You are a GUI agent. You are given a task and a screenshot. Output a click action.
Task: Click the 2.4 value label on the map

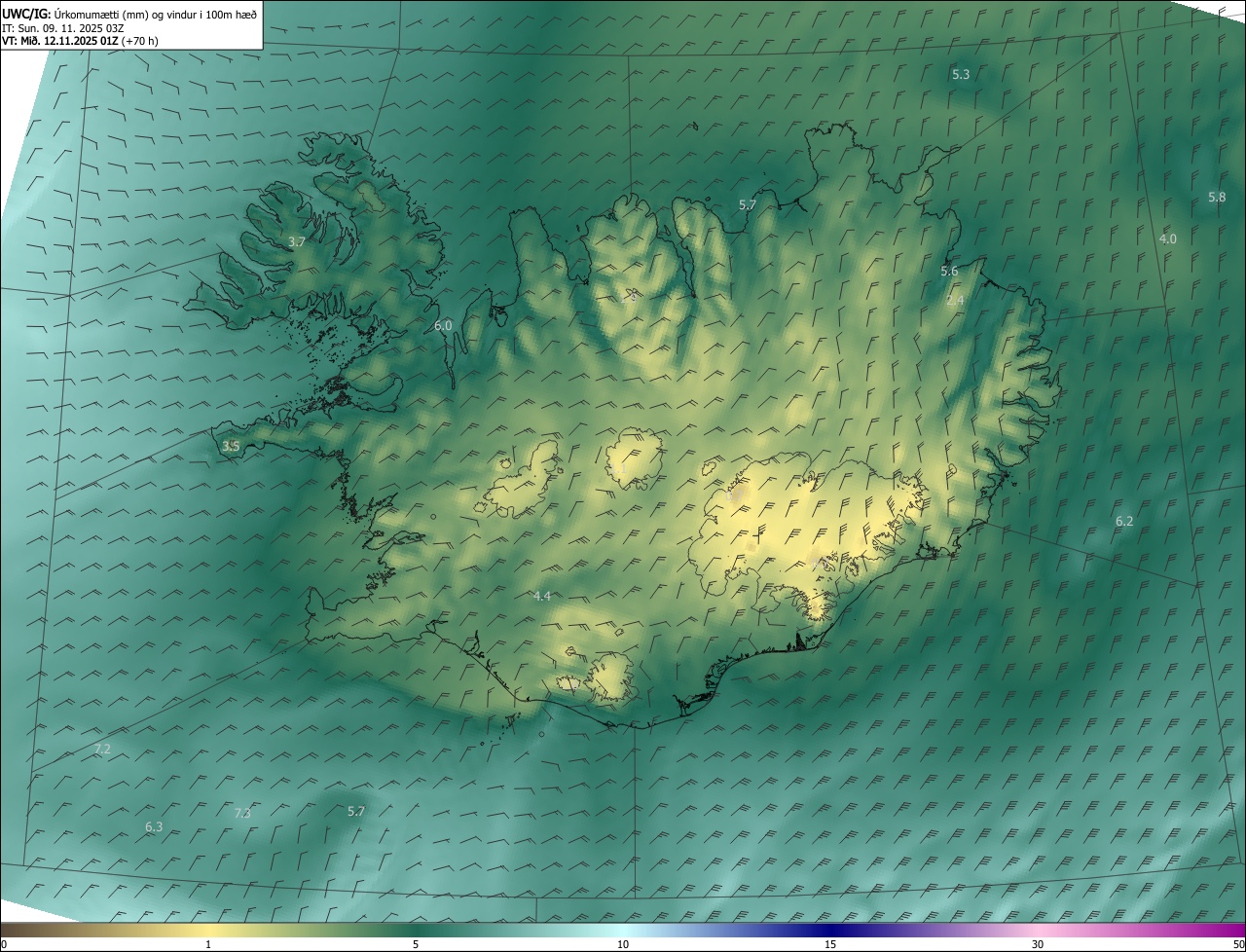point(955,300)
